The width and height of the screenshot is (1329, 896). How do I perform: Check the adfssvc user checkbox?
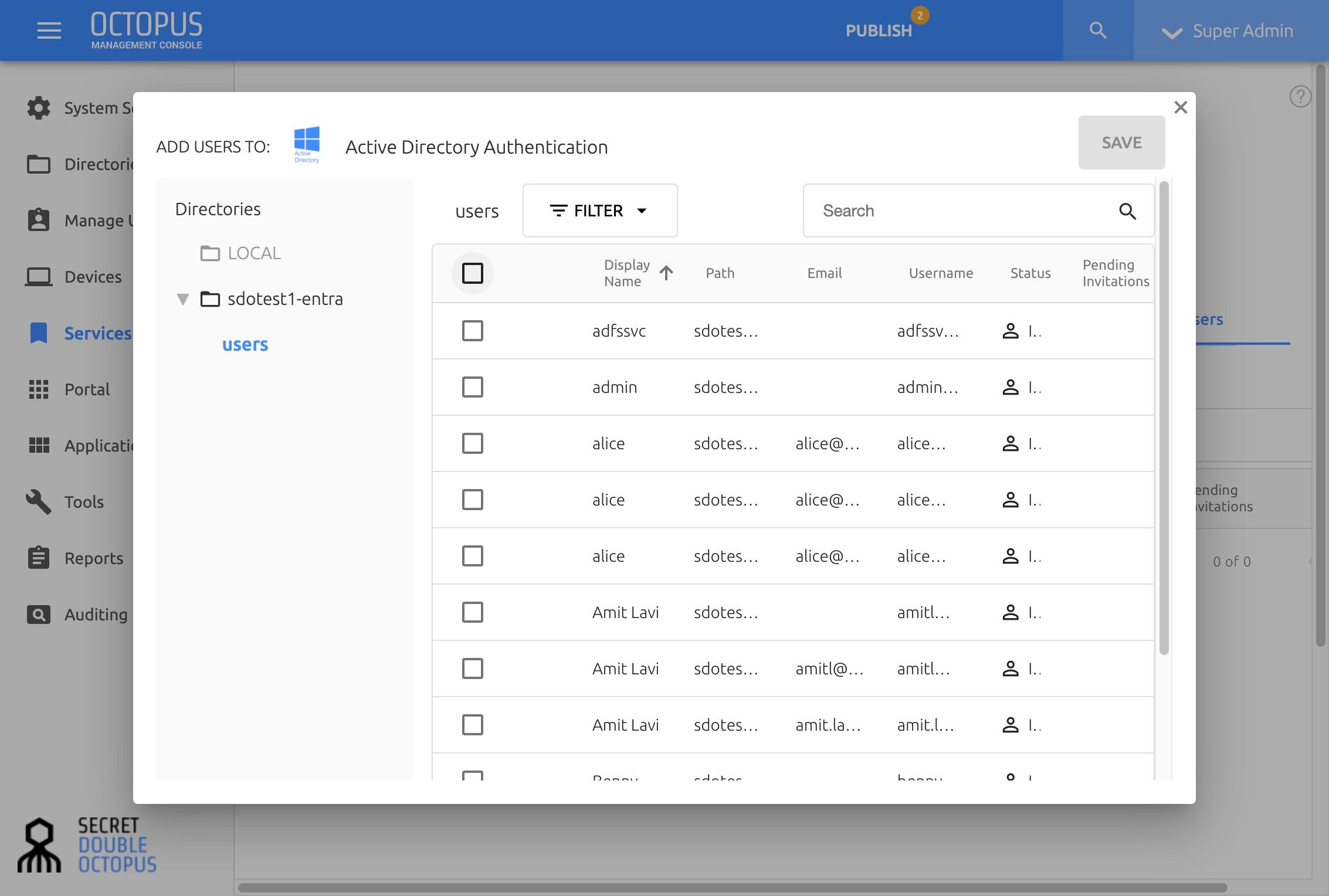coord(473,331)
